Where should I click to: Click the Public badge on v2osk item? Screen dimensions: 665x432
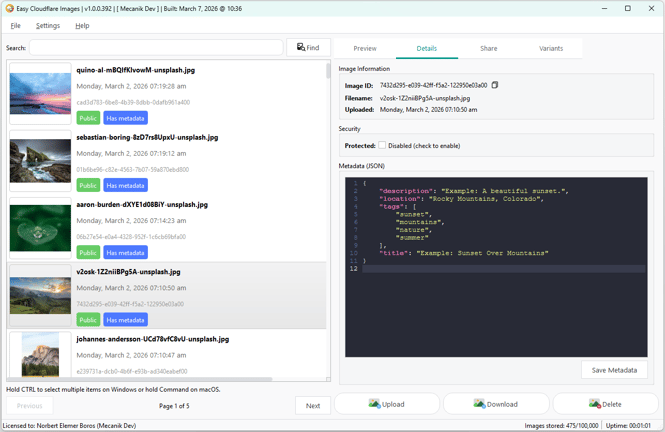pyautogui.click(x=88, y=320)
